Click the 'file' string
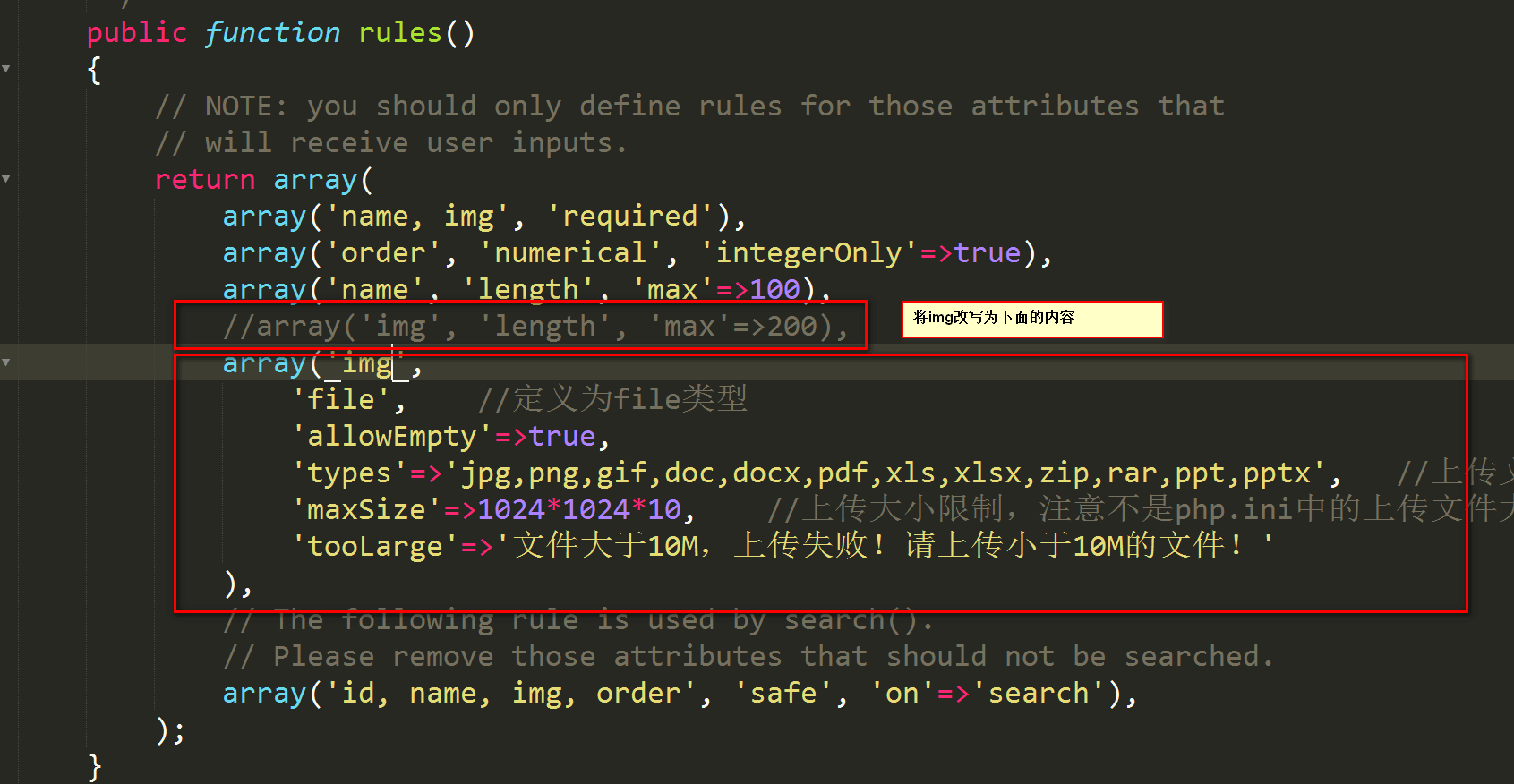Image resolution: width=1514 pixels, height=784 pixels. (341, 400)
